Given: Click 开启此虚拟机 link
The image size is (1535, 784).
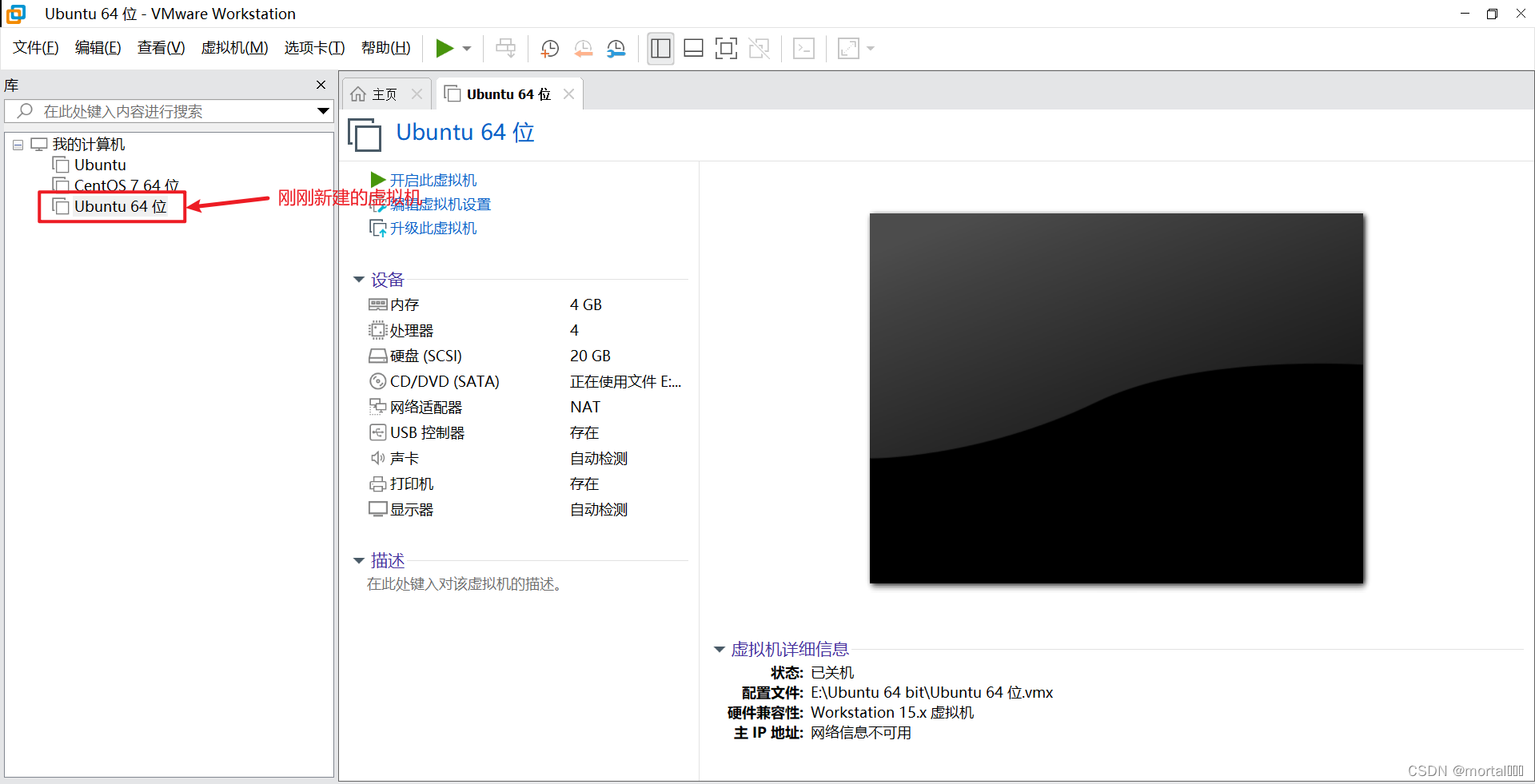Looking at the screenshot, I should 433,181.
